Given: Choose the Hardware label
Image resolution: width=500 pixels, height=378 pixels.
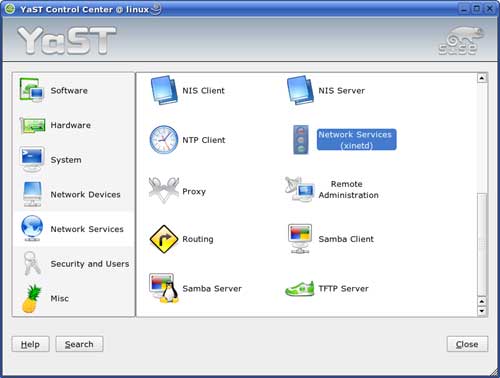Looking at the screenshot, I should [71, 125].
